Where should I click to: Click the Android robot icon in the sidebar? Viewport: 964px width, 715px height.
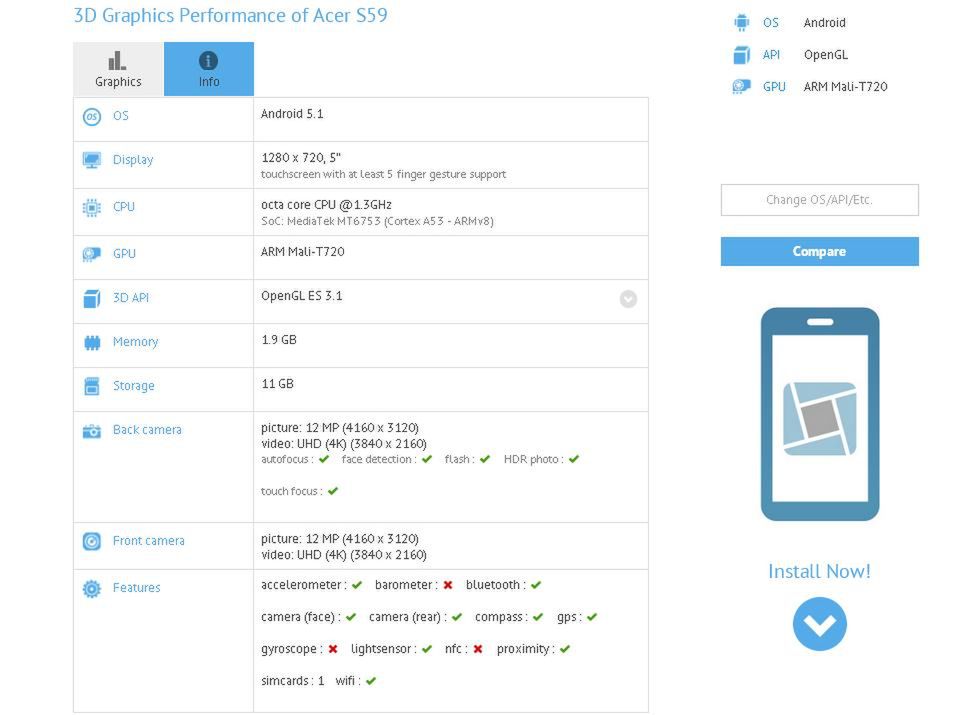(741, 23)
